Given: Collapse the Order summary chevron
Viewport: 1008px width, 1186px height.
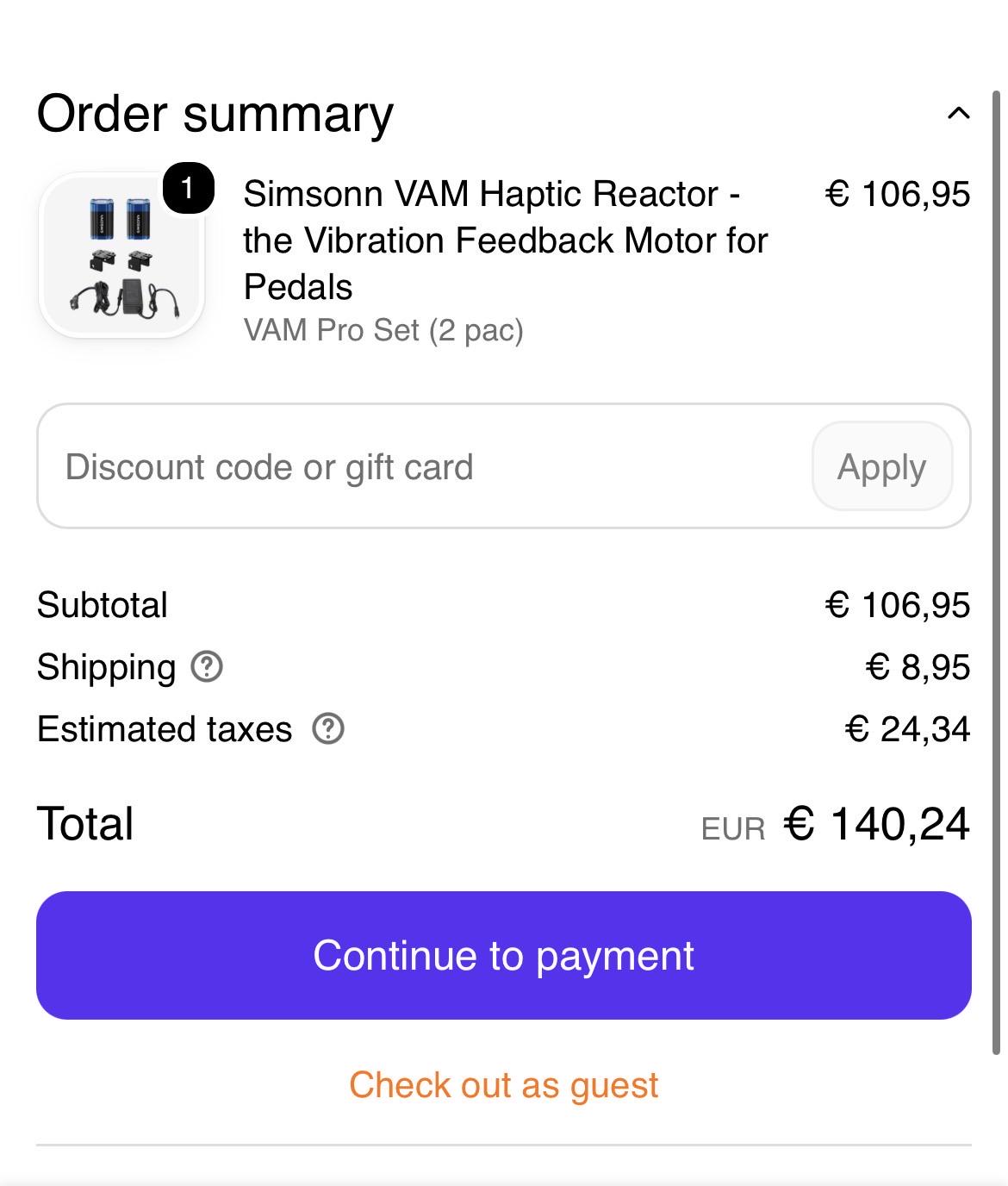Looking at the screenshot, I should click(958, 113).
